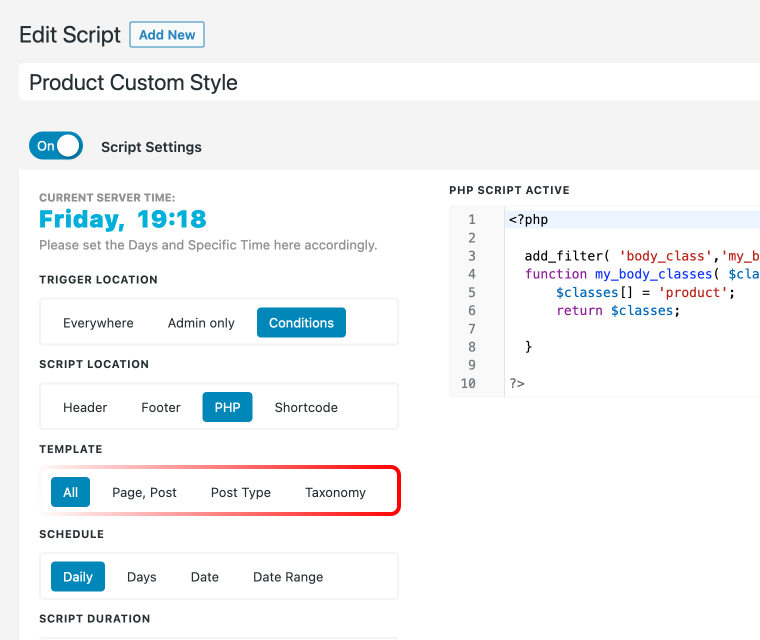Select Date Range schedule option

click(288, 576)
